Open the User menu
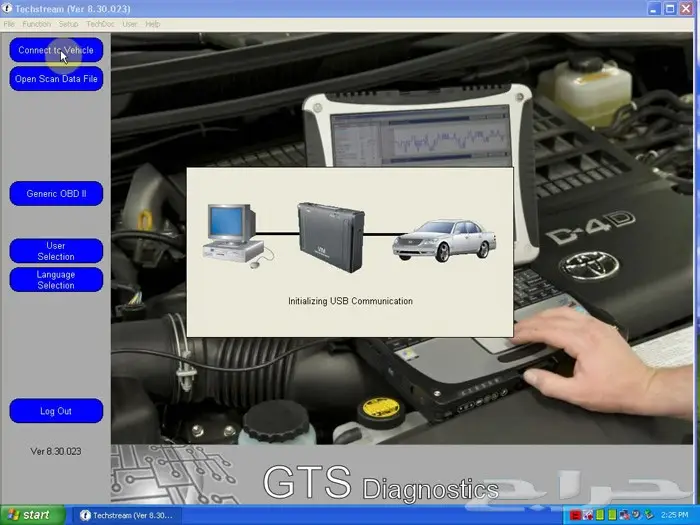The width and height of the screenshot is (700, 525). click(130, 24)
